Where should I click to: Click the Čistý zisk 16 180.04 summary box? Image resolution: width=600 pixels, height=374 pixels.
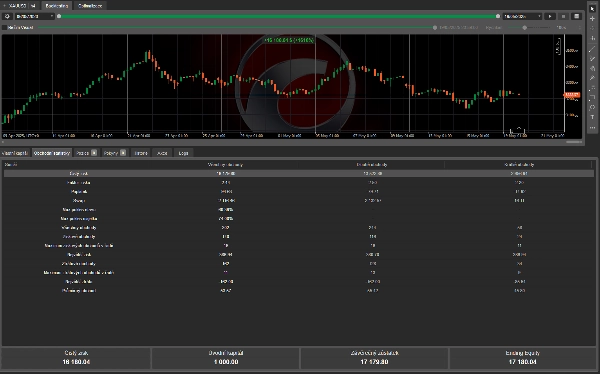(x=76, y=358)
